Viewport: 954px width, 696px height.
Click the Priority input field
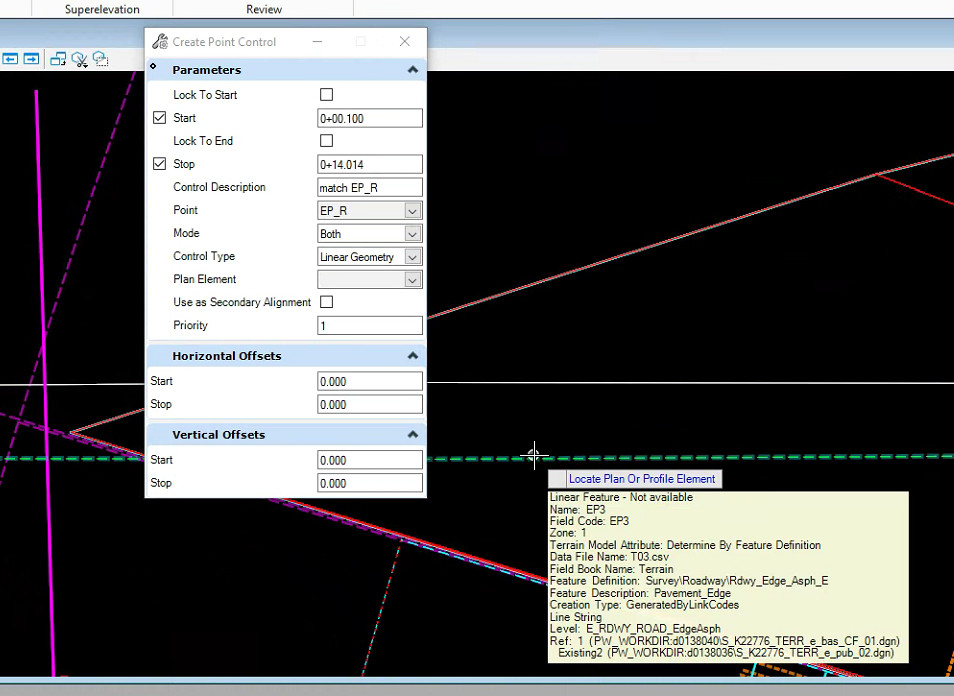point(369,326)
